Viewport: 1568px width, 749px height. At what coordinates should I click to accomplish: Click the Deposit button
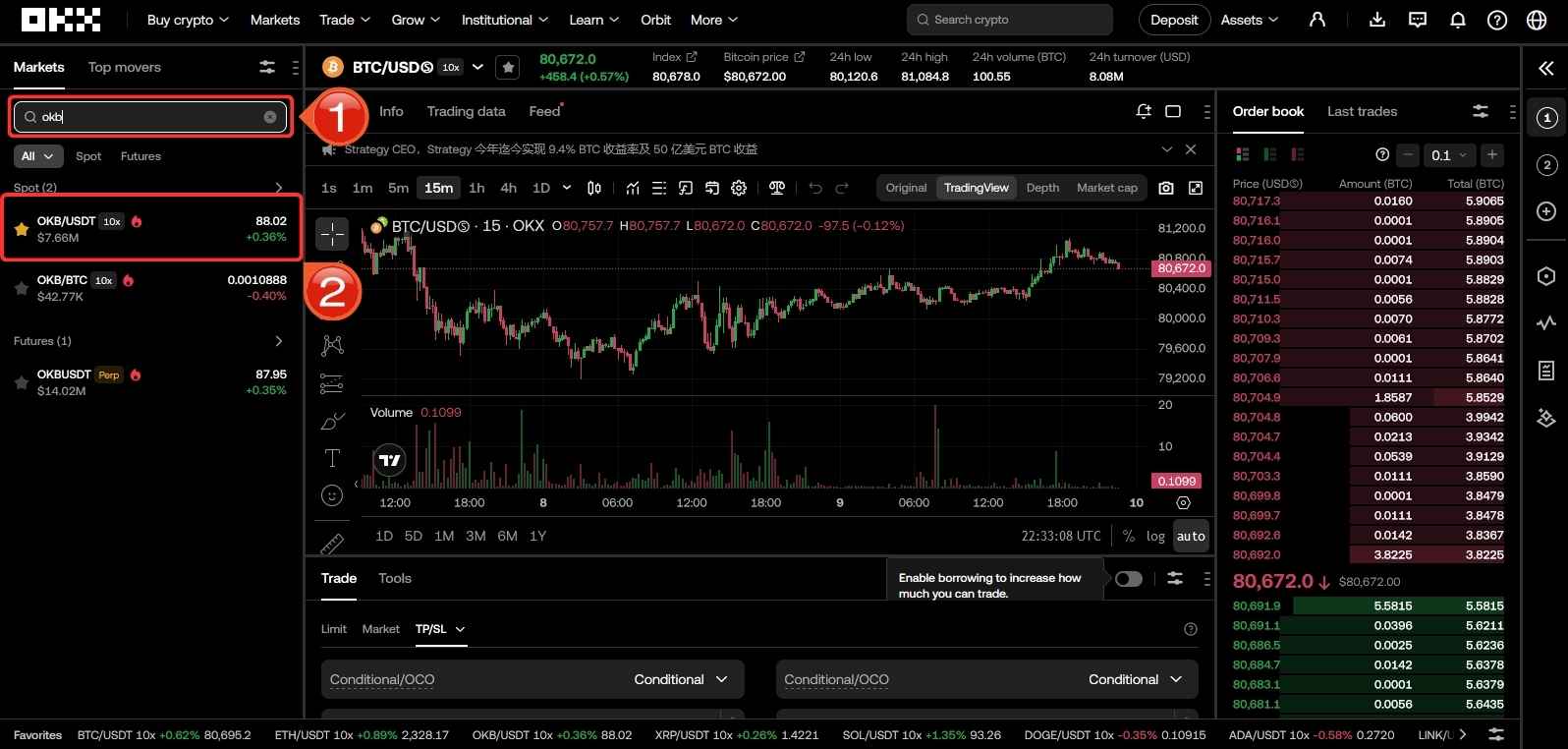pyautogui.click(x=1174, y=20)
